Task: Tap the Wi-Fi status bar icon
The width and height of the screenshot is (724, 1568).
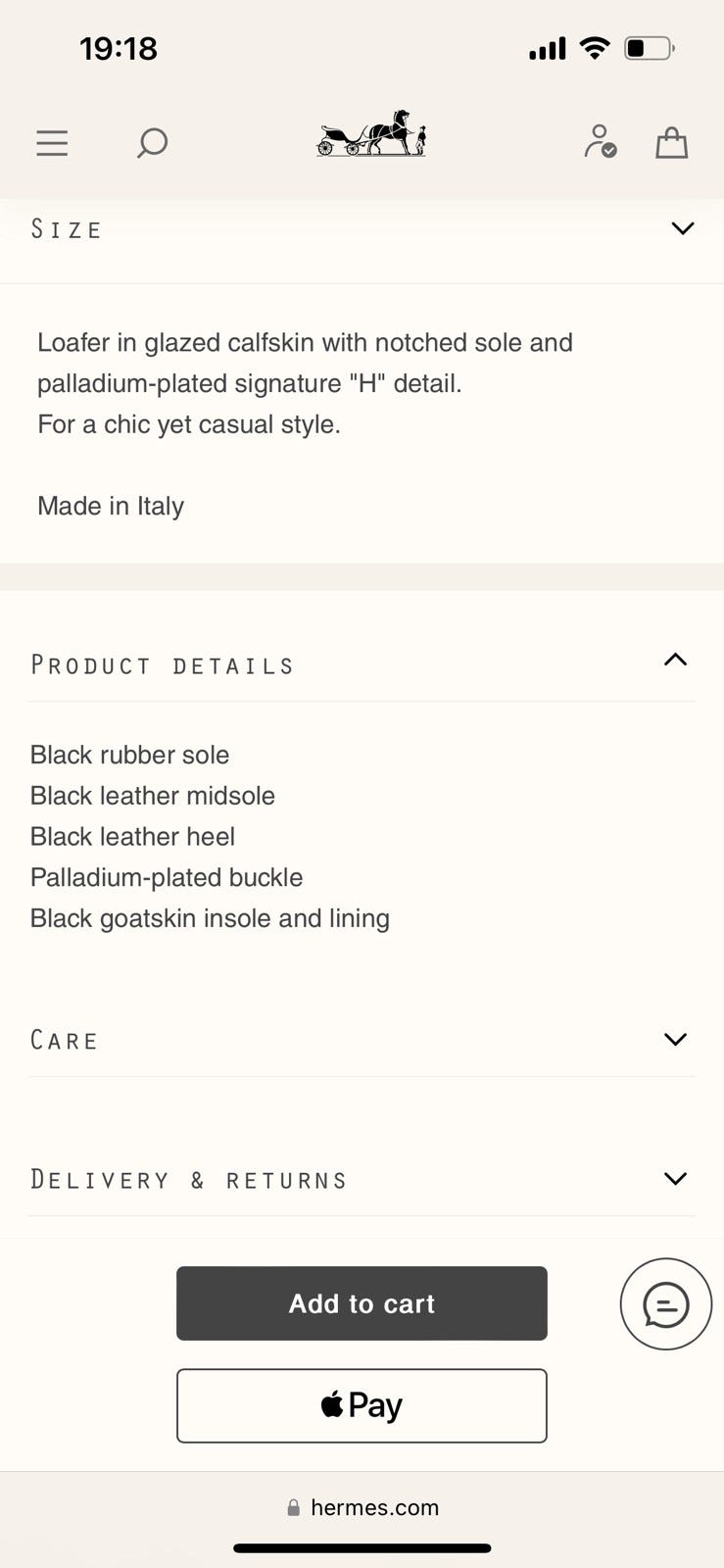Action: point(594,48)
